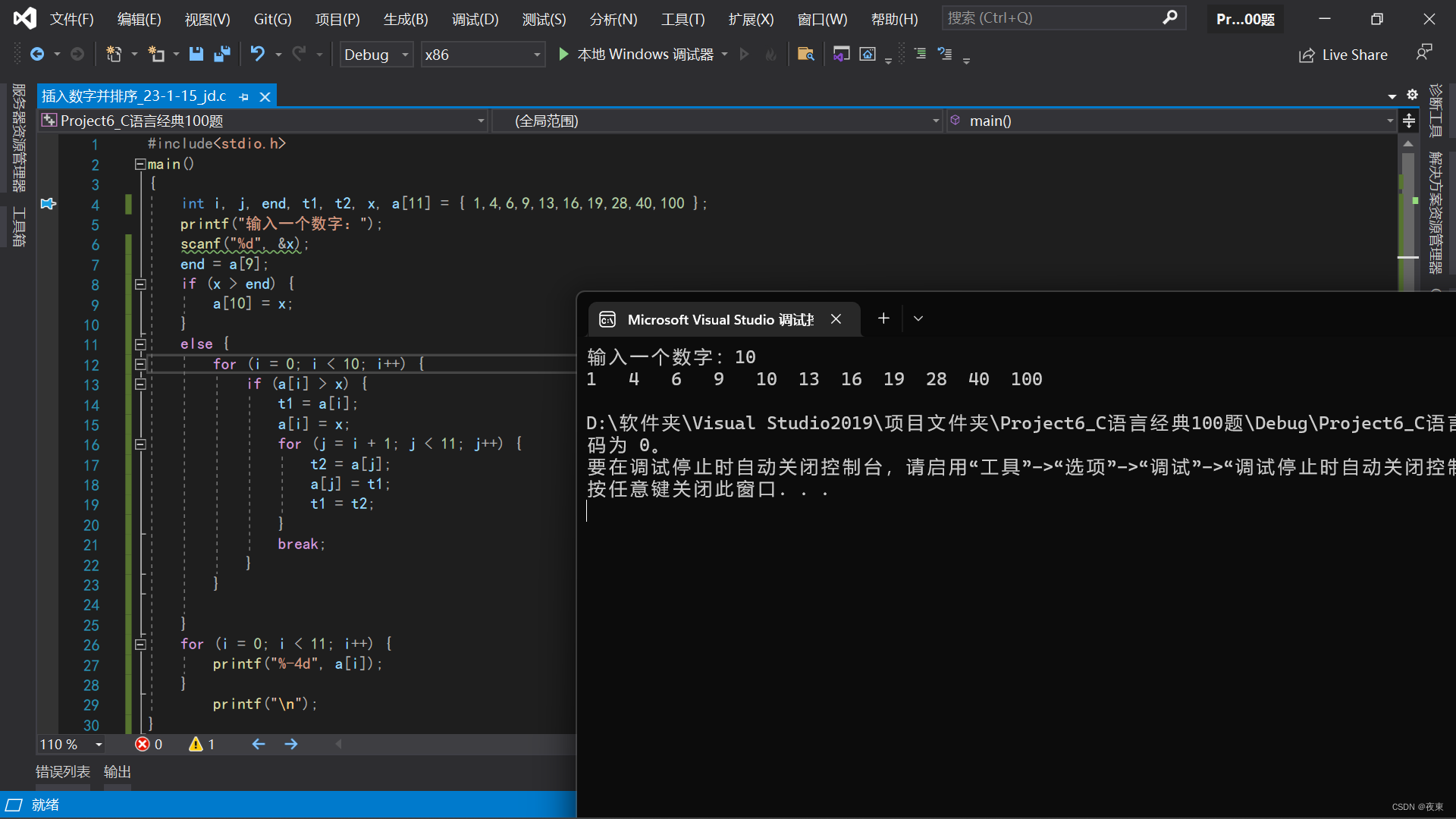Image resolution: width=1456 pixels, height=819 pixels.
Task: Toggle the breakpoint glyph next to line 4
Action: (48, 203)
